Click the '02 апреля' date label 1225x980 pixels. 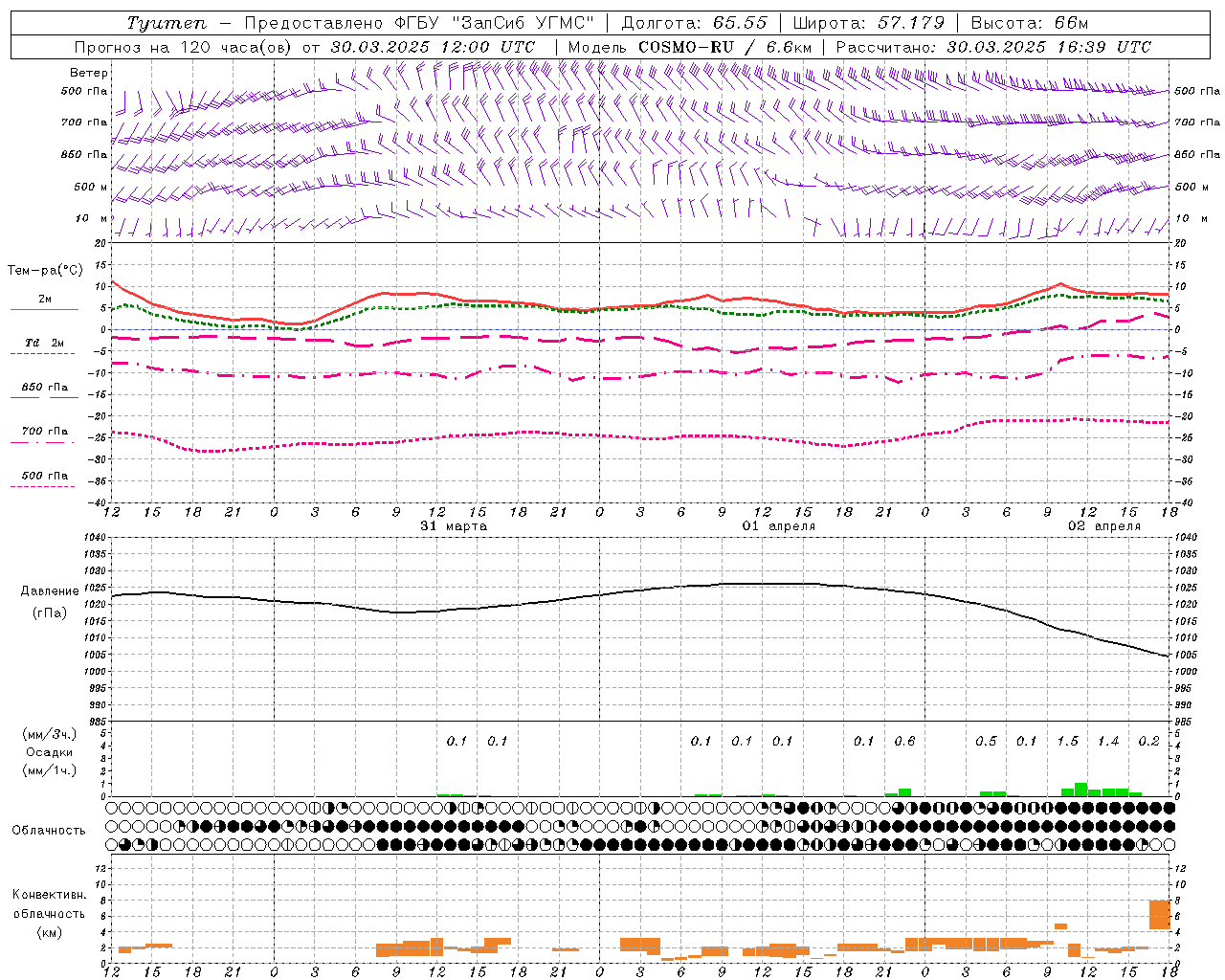(x=1104, y=526)
